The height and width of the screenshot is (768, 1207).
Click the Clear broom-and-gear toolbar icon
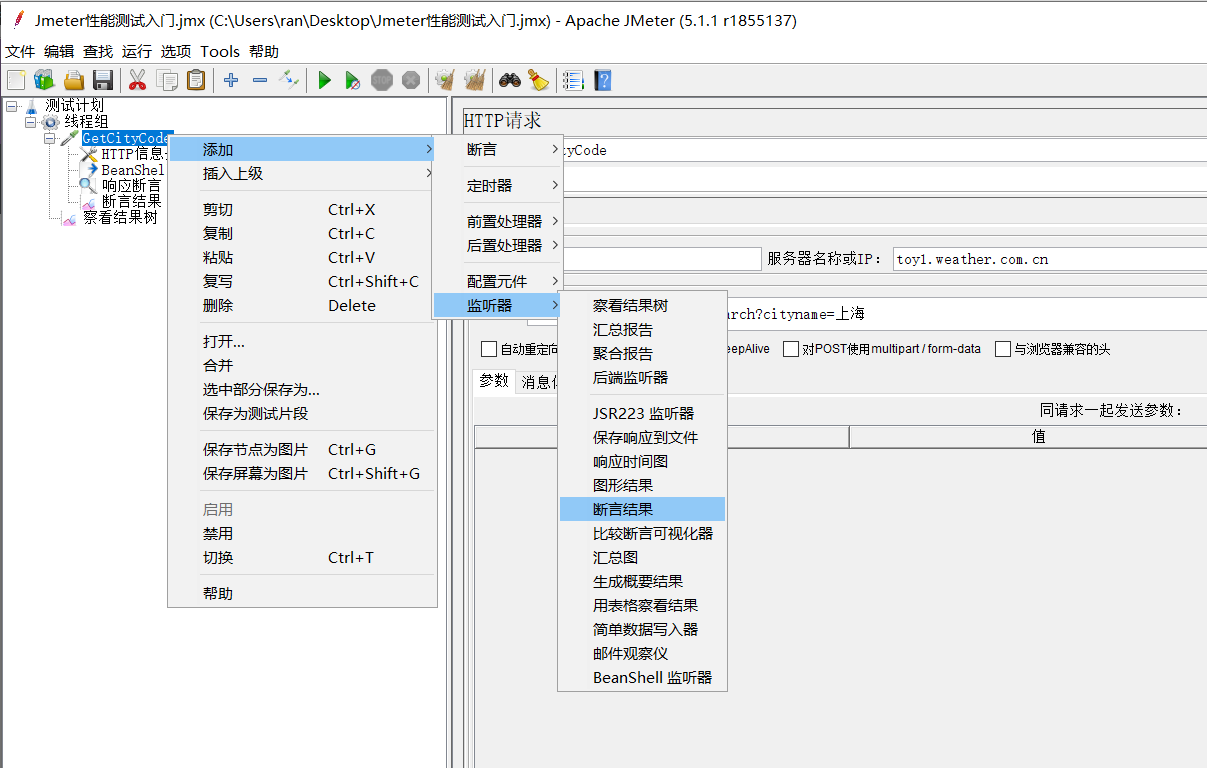point(445,80)
